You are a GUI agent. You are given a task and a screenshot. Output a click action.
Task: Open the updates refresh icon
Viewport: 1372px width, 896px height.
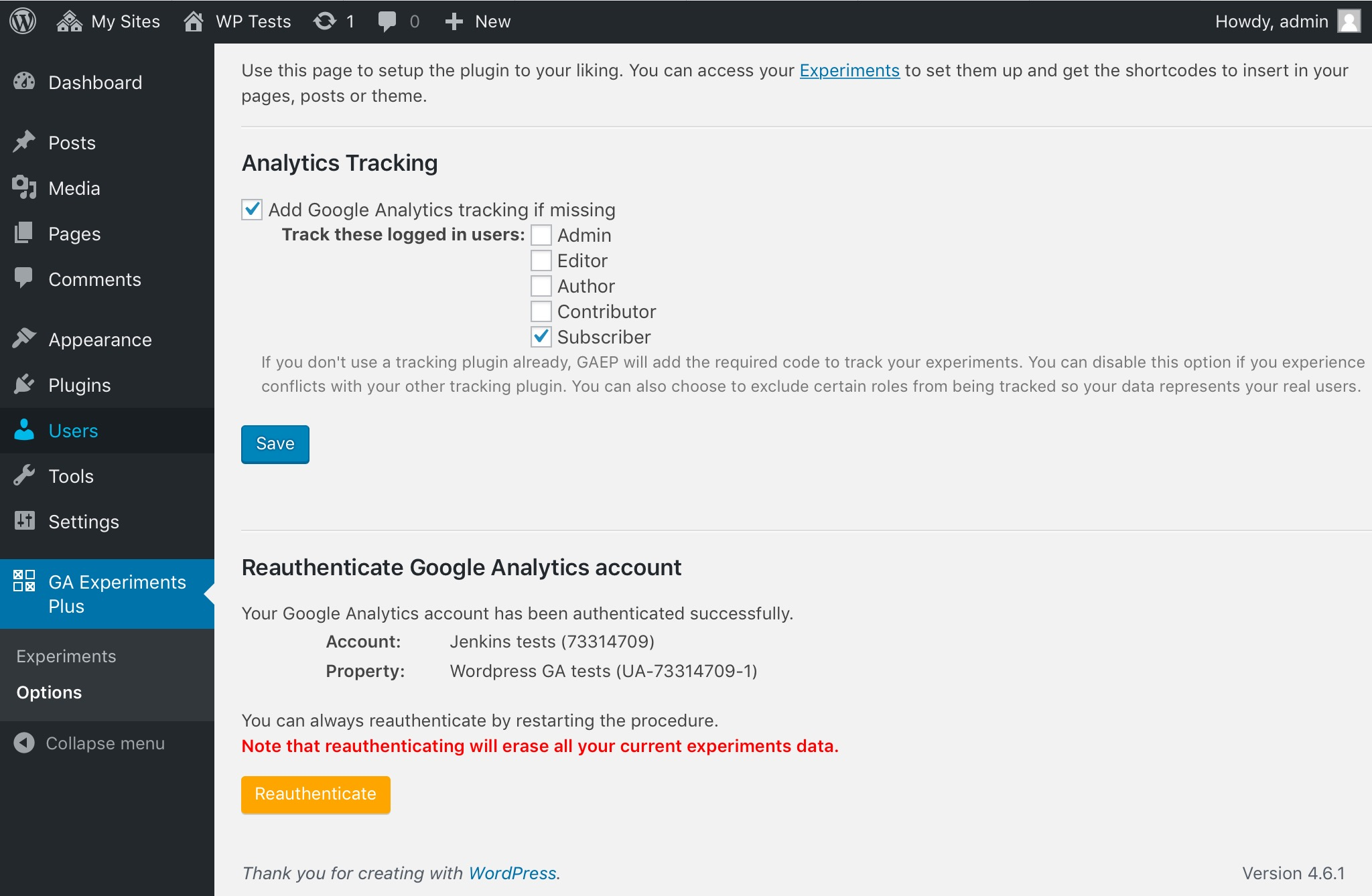click(x=325, y=21)
